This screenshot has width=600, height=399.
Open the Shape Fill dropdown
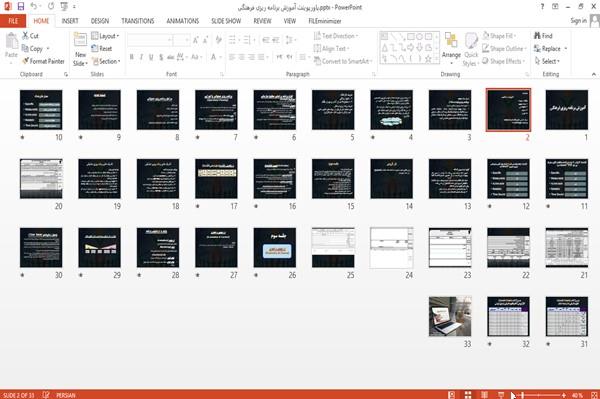point(499,36)
